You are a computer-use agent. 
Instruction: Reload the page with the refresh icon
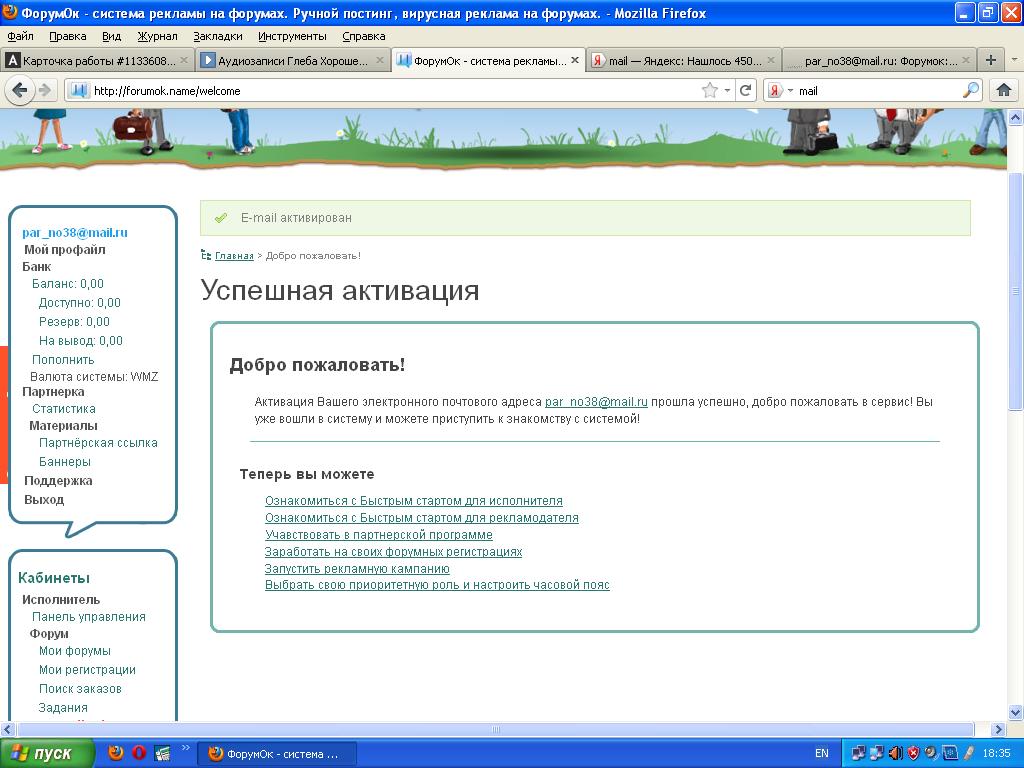pyautogui.click(x=745, y=90)
